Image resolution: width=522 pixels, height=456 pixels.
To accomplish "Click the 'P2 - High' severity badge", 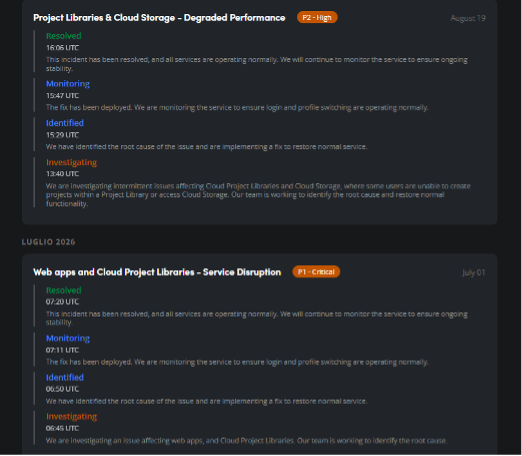I will 317,17.
